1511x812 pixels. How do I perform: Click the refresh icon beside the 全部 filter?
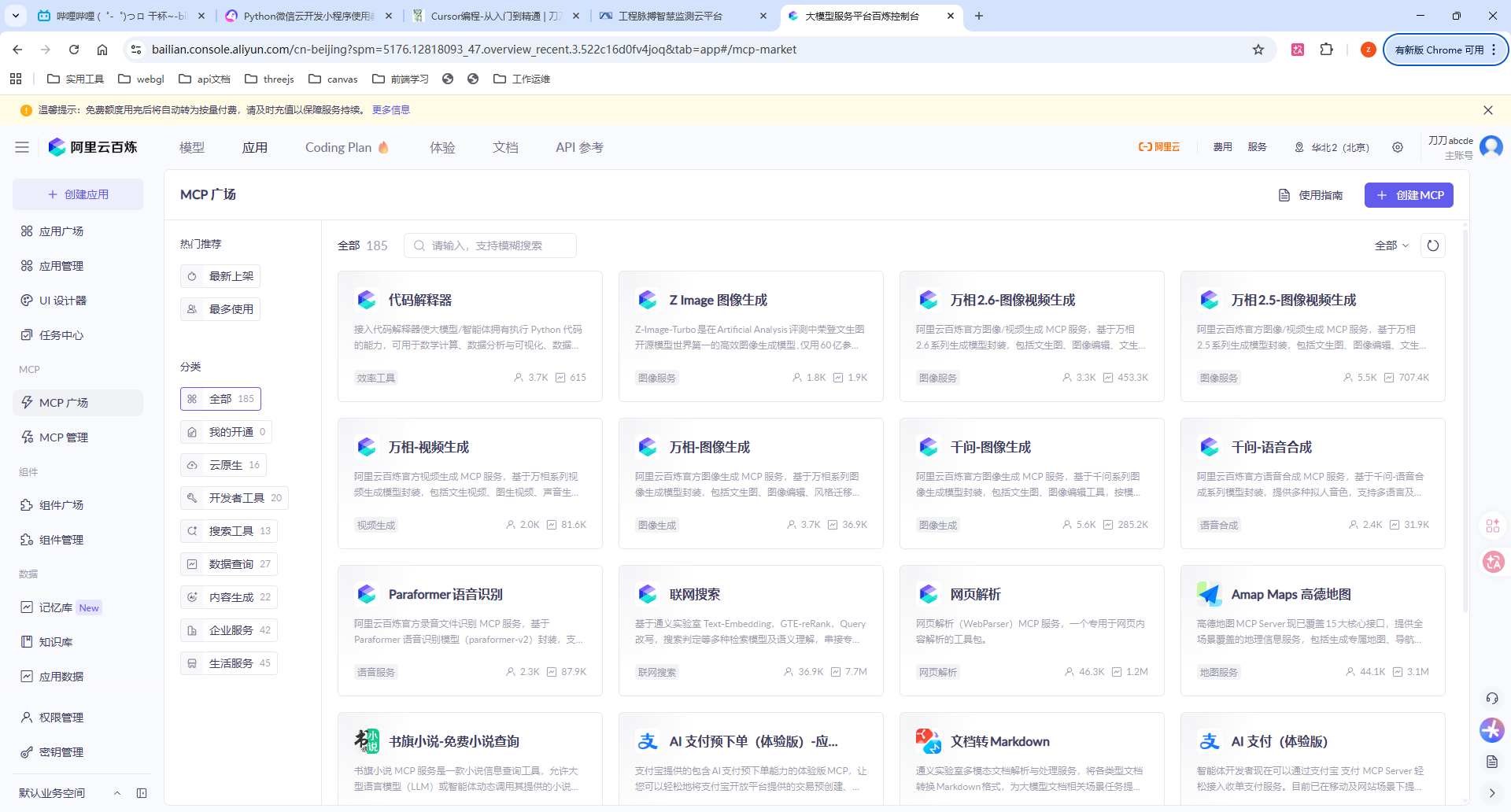tap(1432, 245)
